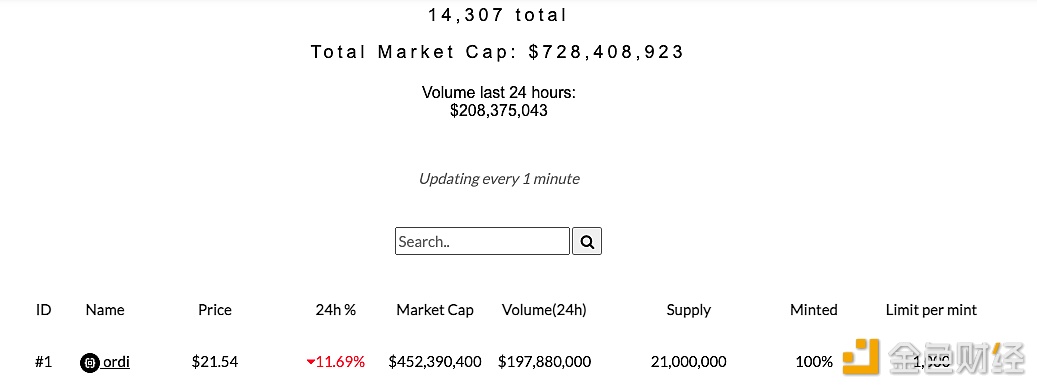Image resolution: width=1037 pixels, height=387 pixels.
Task: Click the ordi token logo icon
Action: [x=90, y=363]
